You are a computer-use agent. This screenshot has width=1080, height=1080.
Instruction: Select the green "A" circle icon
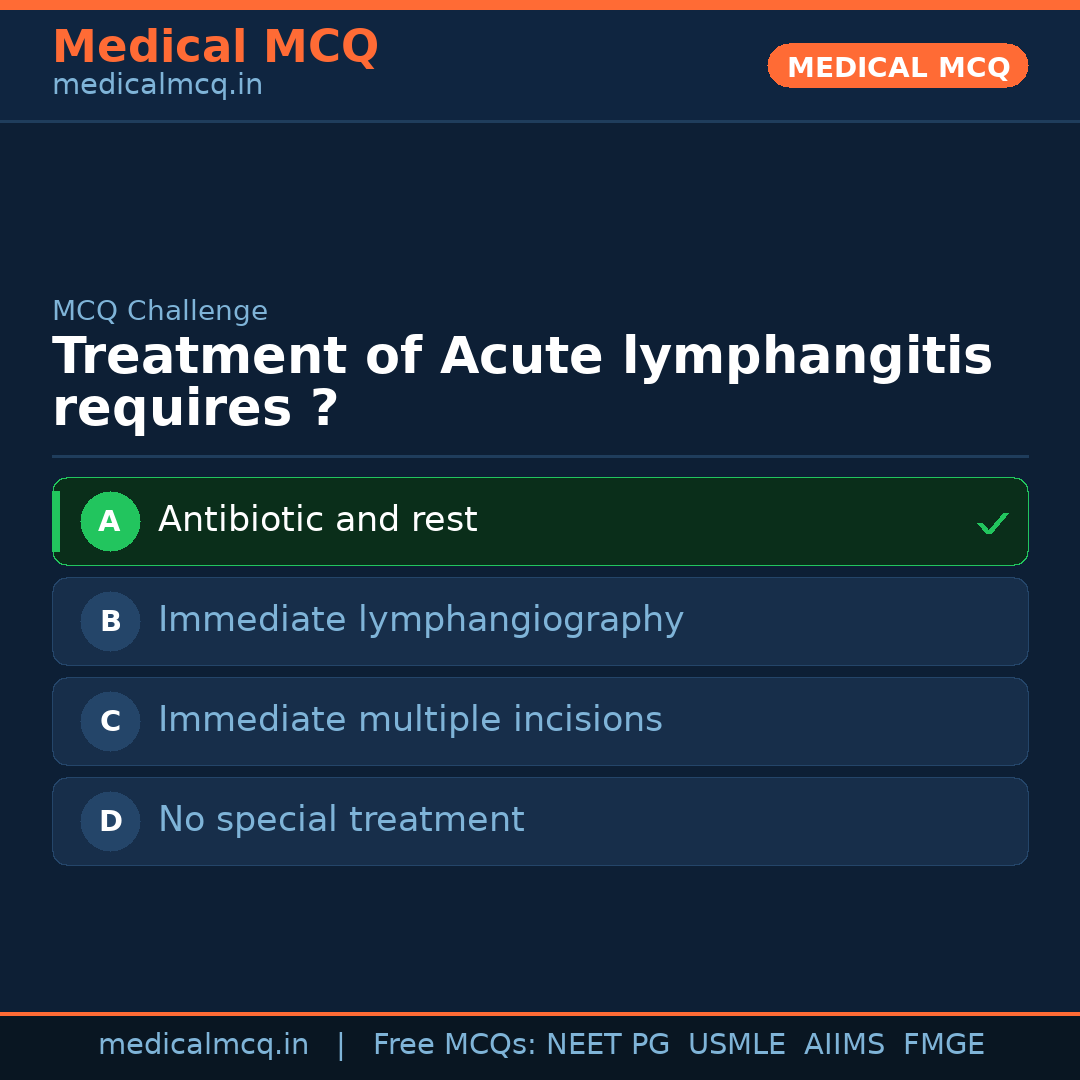[110, 521]
